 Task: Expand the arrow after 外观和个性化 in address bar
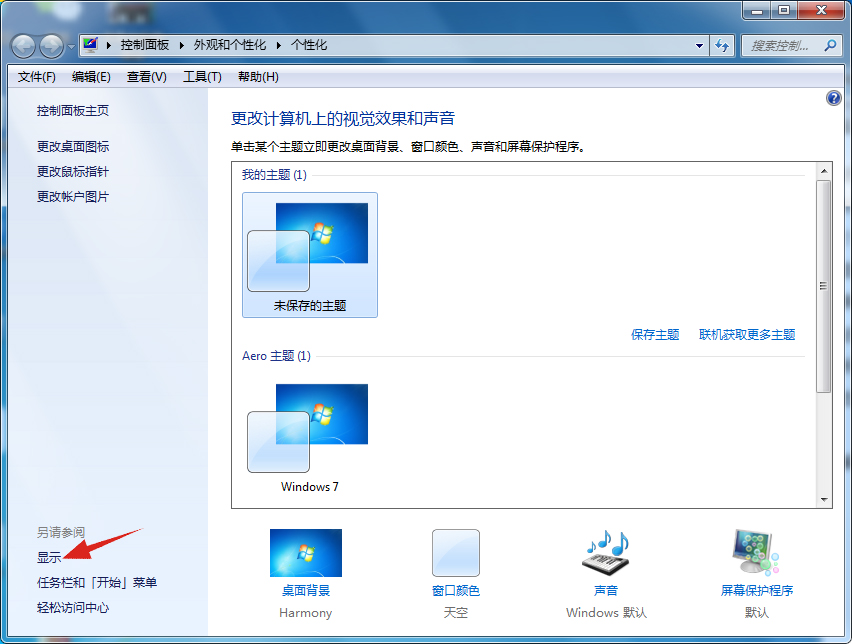(x=278, y=45)
